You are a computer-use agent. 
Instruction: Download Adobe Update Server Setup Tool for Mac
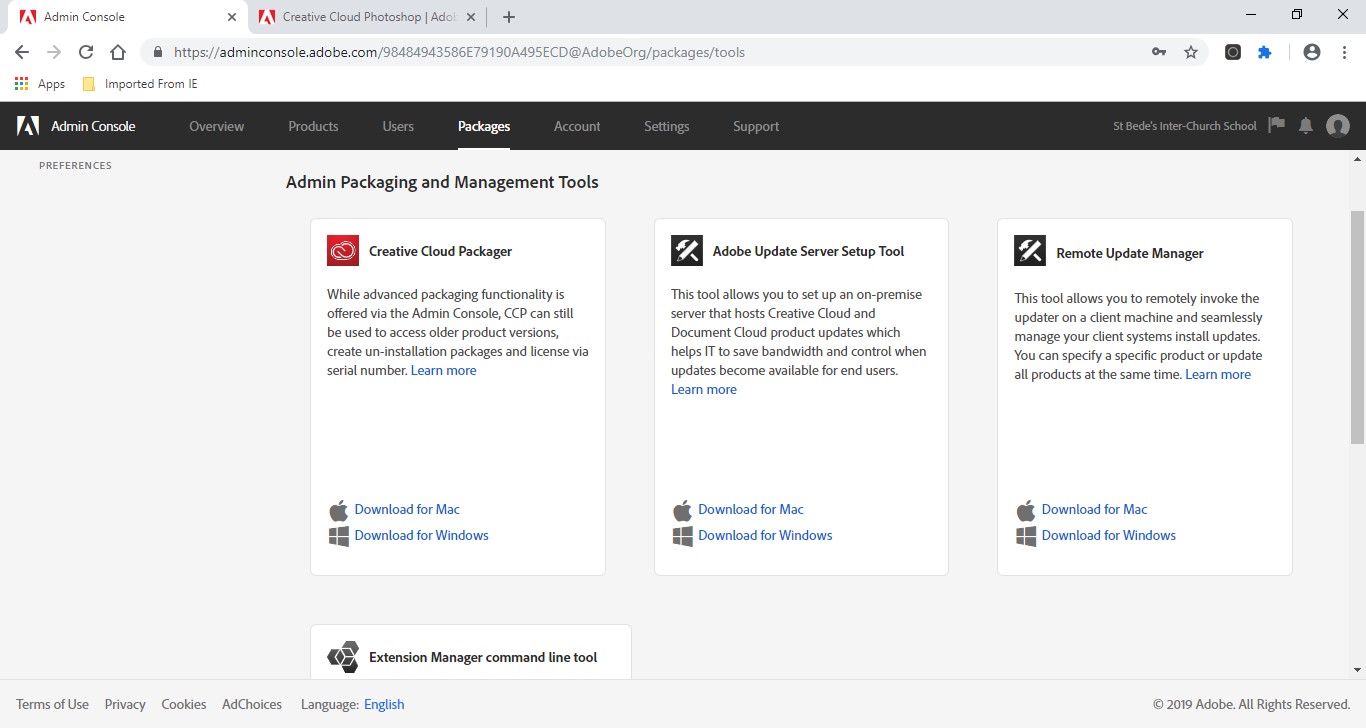[751, 509]
